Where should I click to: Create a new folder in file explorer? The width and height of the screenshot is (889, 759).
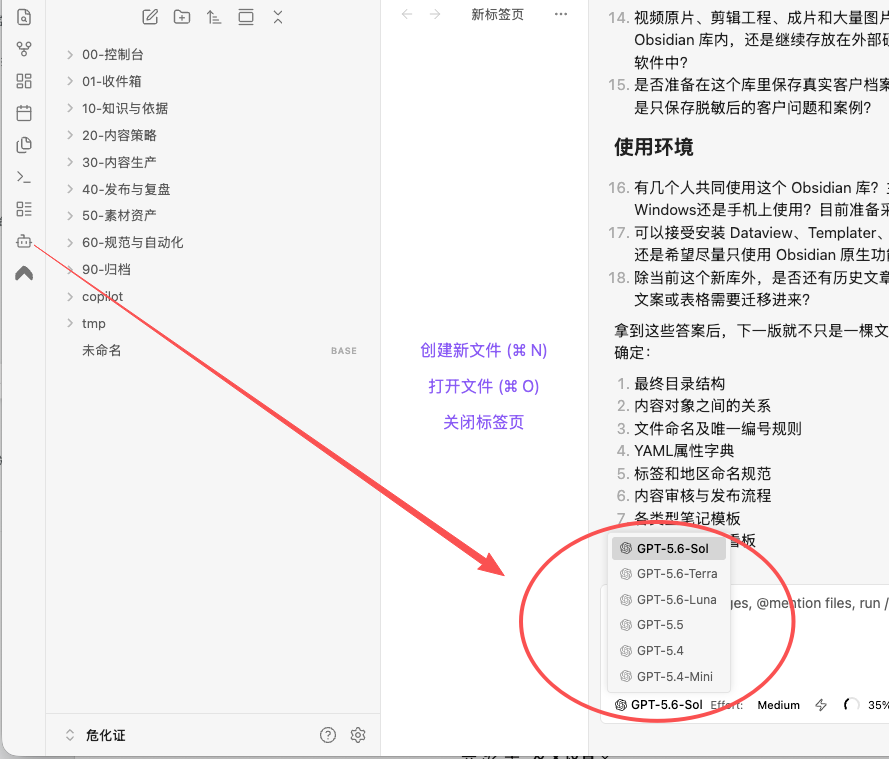point(182,17)
